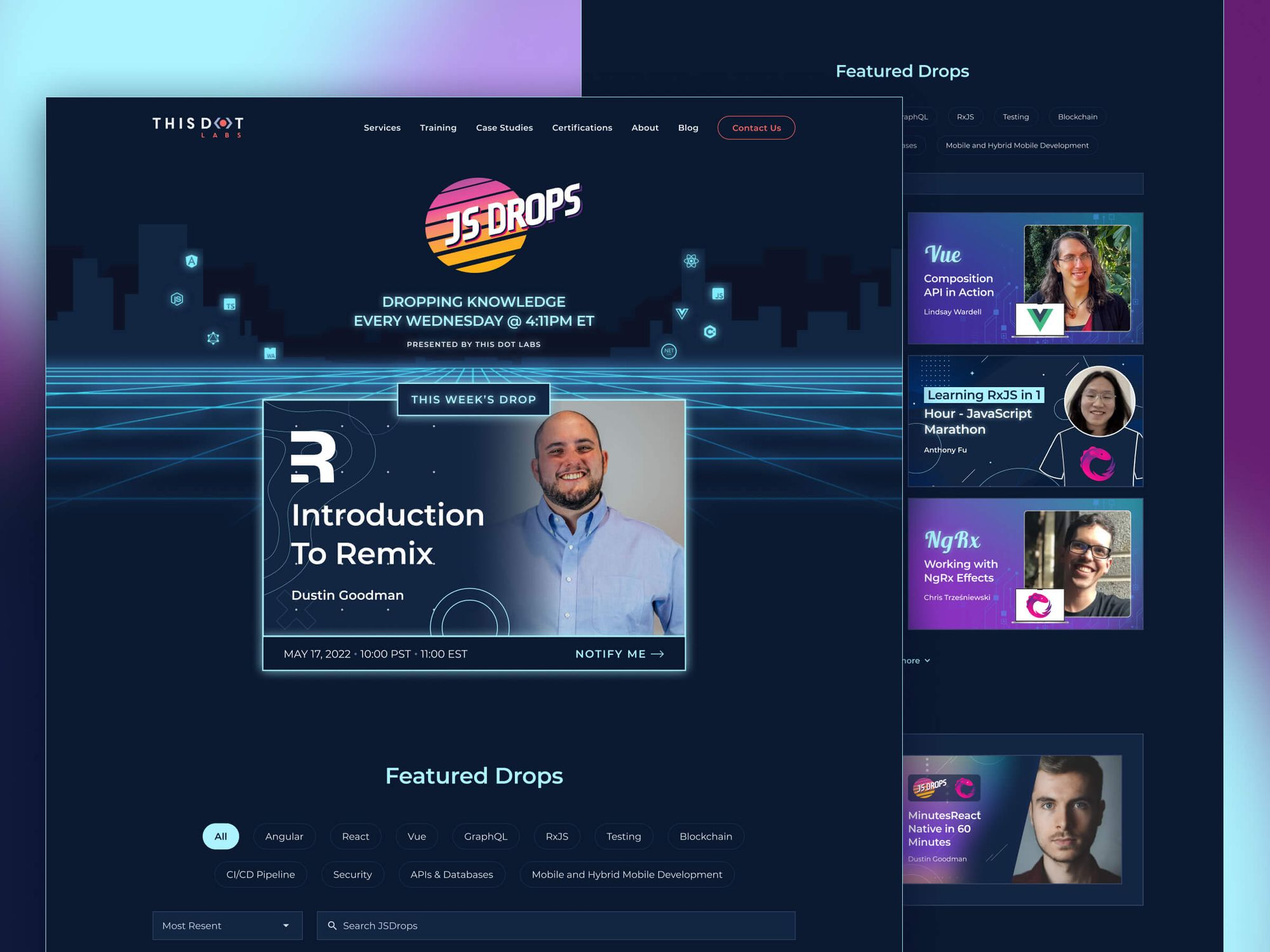
Task: Open the Most Recent sort dropdown
Action: click(x=225, y=924)
